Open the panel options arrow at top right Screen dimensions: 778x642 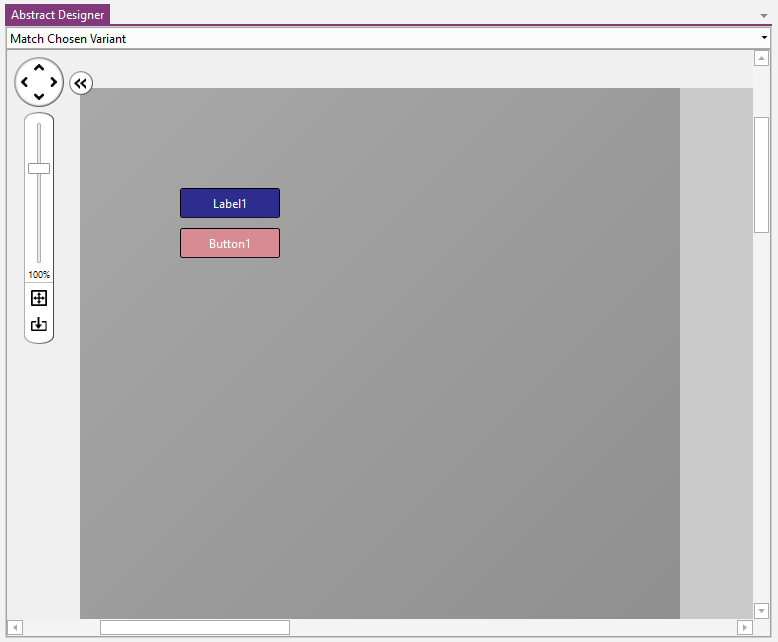pos(764,15)
